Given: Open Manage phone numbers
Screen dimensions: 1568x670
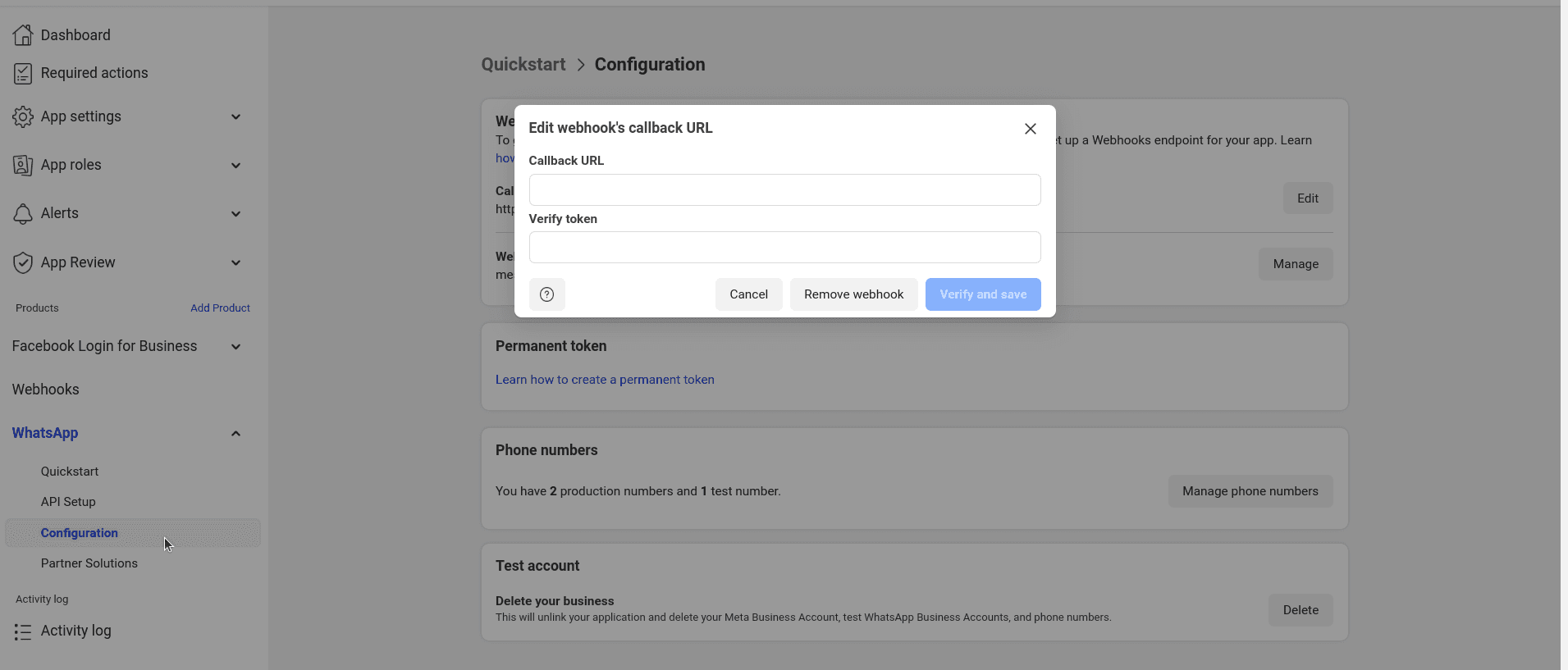Looking at the screenshot, I should (x=1250, y=491).
